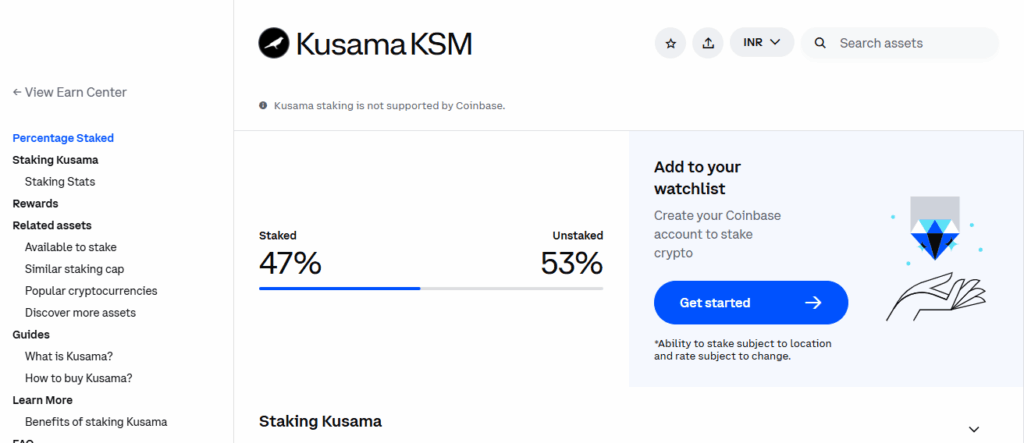Open What is Kusama? guide

pos(69,357)
